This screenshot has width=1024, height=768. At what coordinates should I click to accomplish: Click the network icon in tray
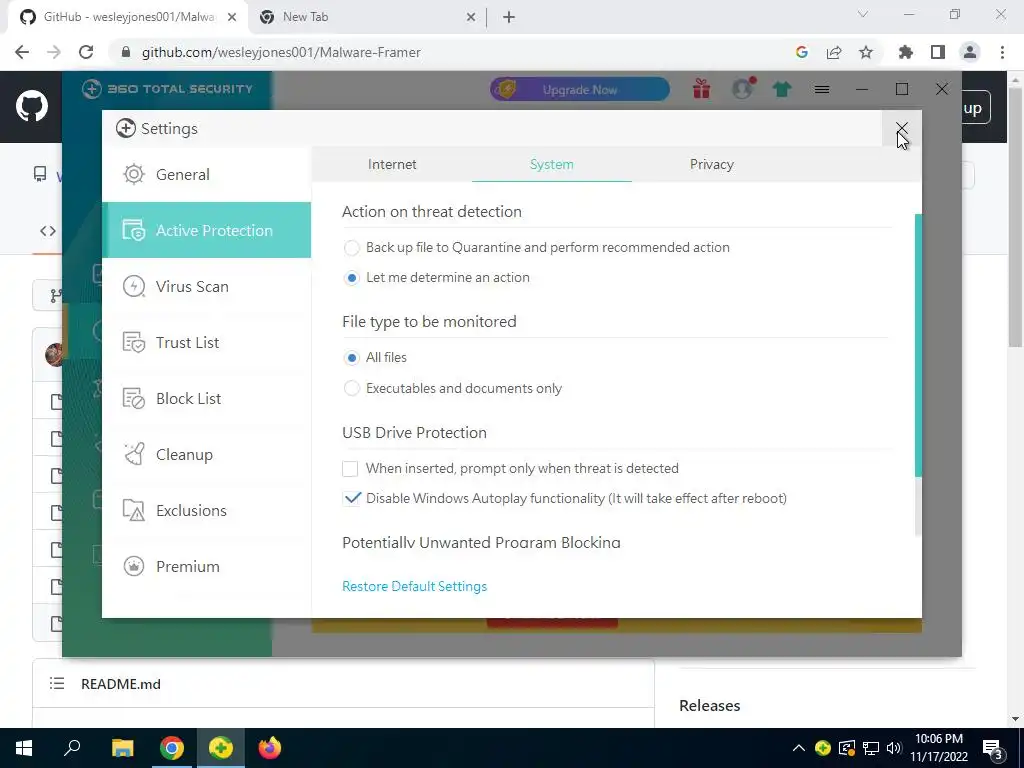pyautogui.click(x=871, y=748)
